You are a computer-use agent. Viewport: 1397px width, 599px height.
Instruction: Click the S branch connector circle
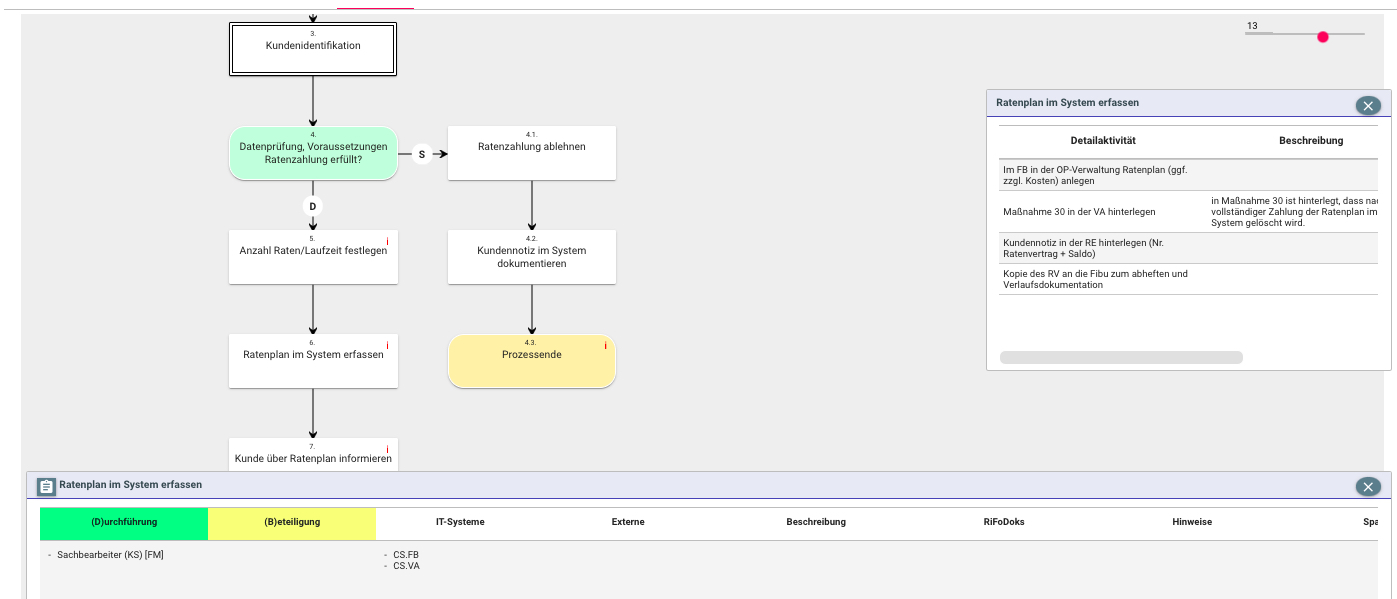pos(421,154)
